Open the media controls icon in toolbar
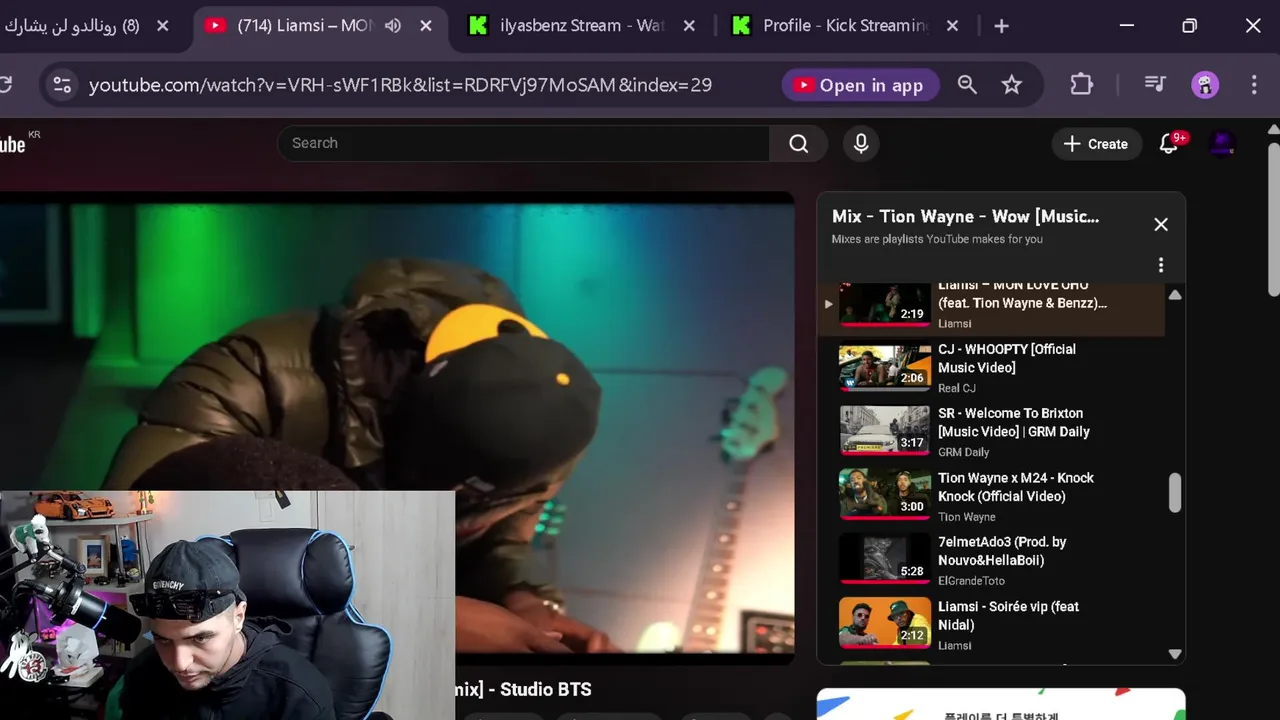The width and height of the screenshot is (1280, 720). click(x=1155, y=85)
